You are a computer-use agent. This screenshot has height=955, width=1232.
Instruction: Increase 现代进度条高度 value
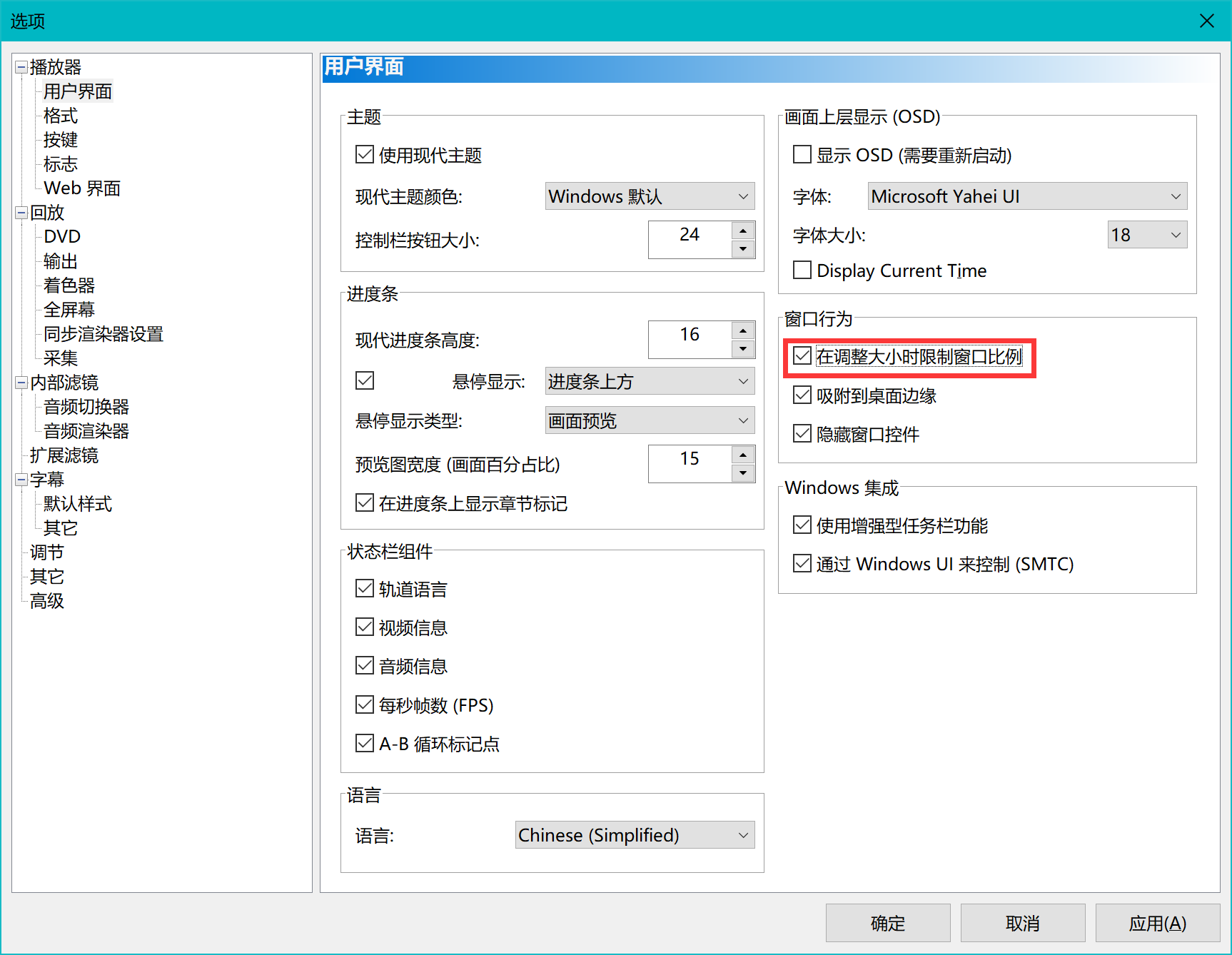(743, 330)
